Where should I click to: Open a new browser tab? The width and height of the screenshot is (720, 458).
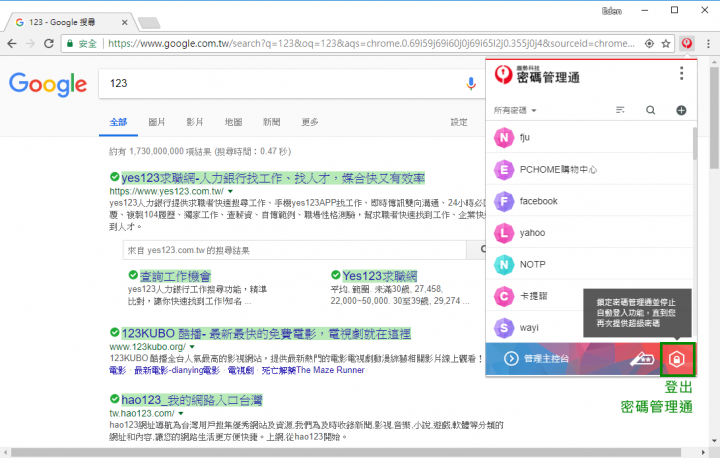click(149, 22)
